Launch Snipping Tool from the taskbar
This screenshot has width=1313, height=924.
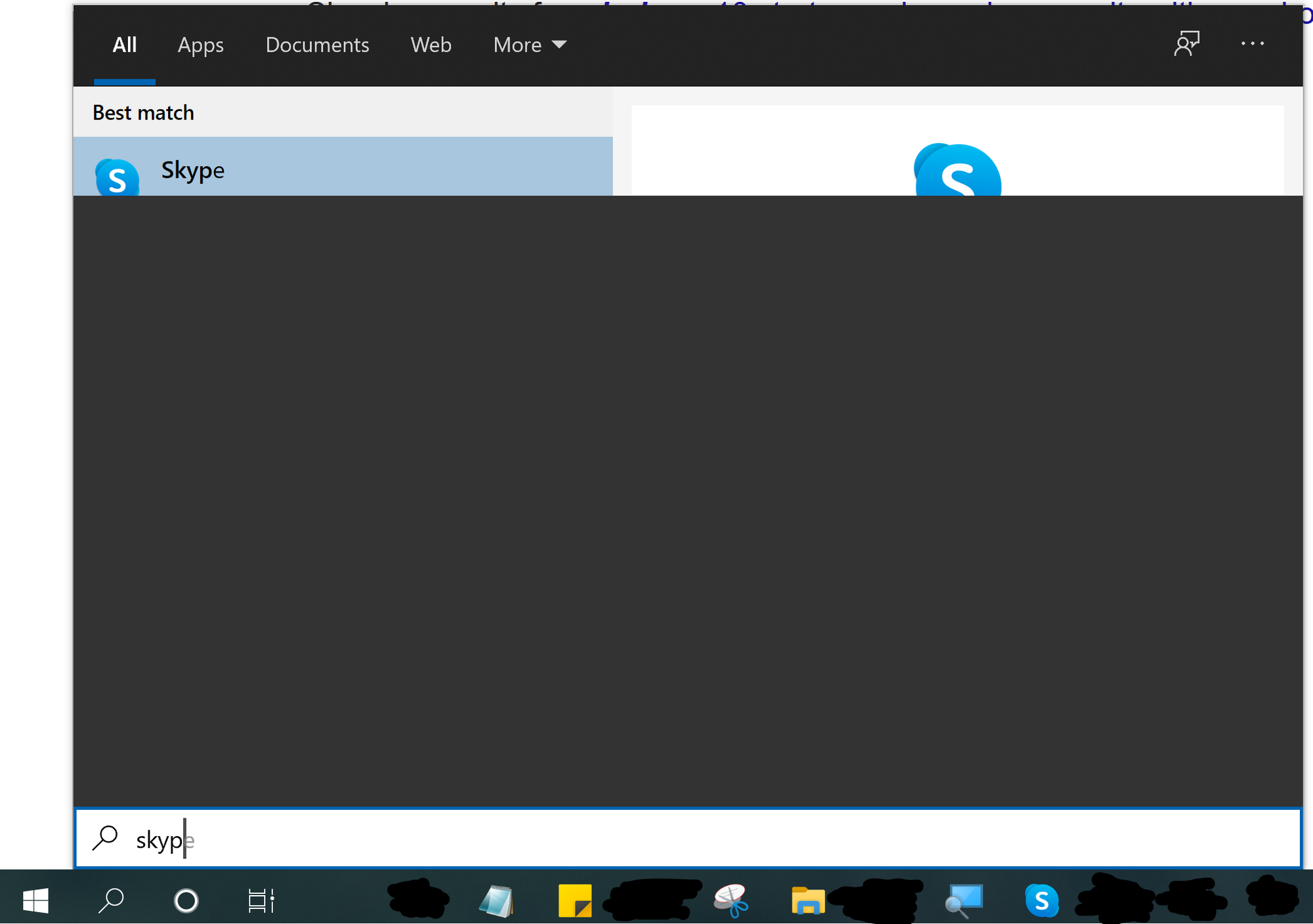click(731, 900)
